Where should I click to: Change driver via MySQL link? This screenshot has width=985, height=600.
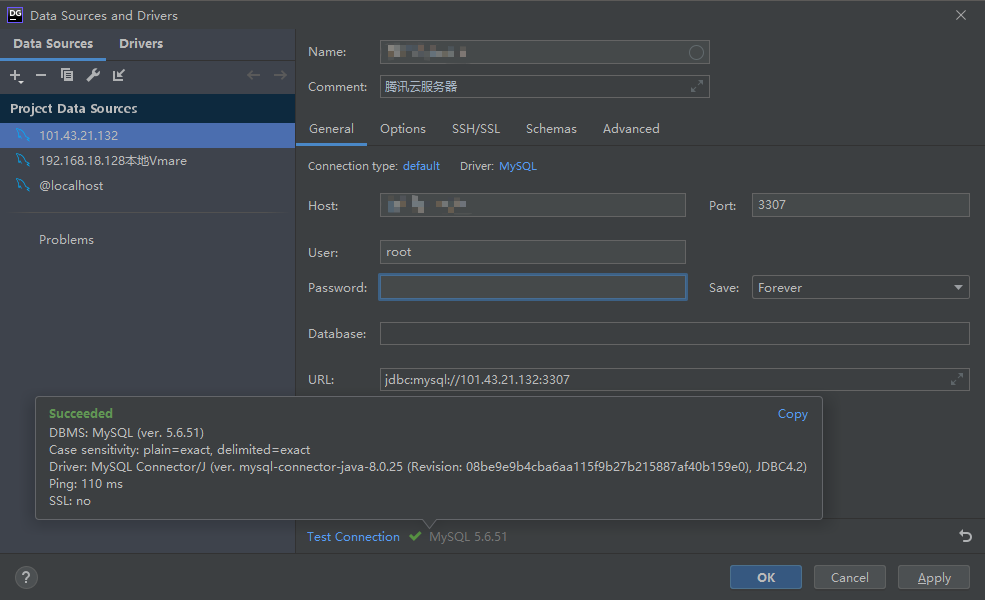tap(518, 166)
